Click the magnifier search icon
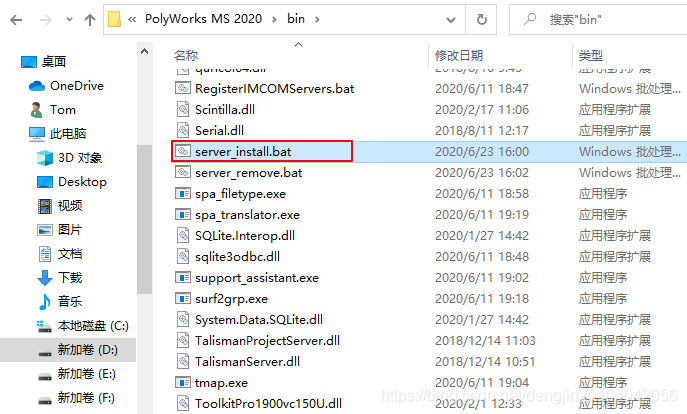The width and height of the screenshot is (687, 414). [x=530, y=19]
